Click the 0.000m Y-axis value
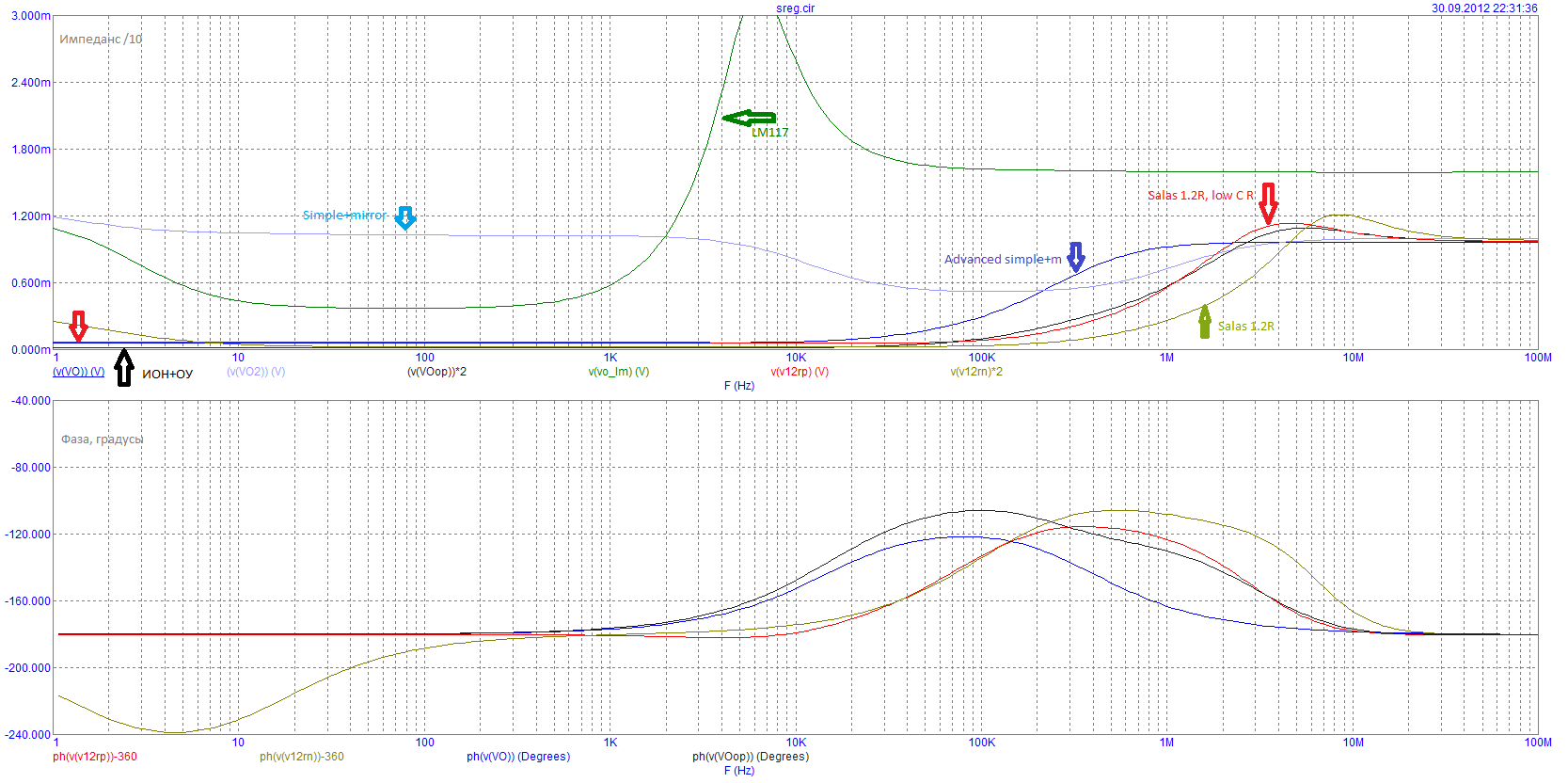 point(31,350)
